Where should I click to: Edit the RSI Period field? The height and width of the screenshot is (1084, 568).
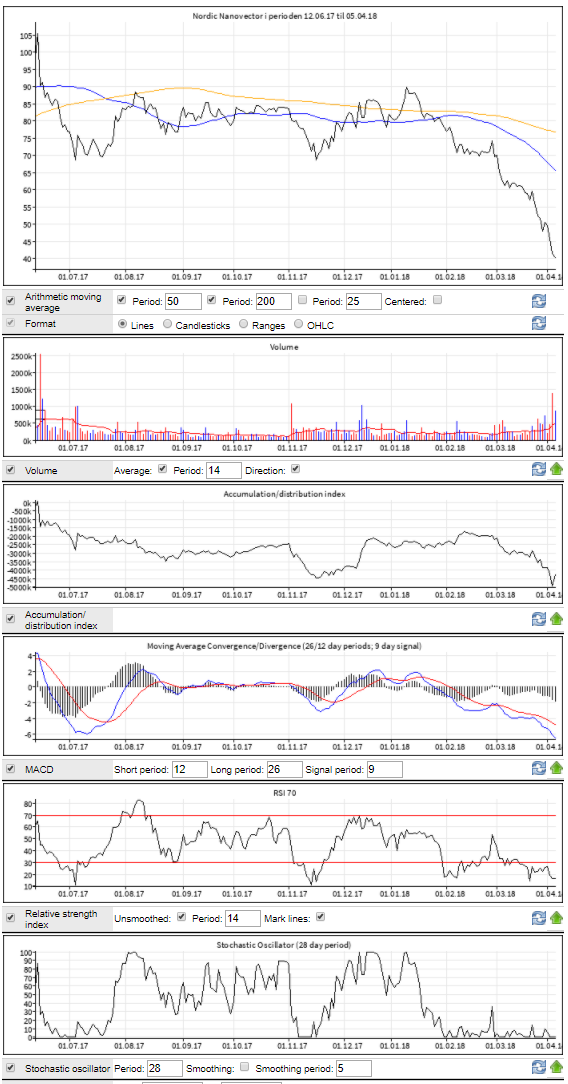(x=243, y=919)
